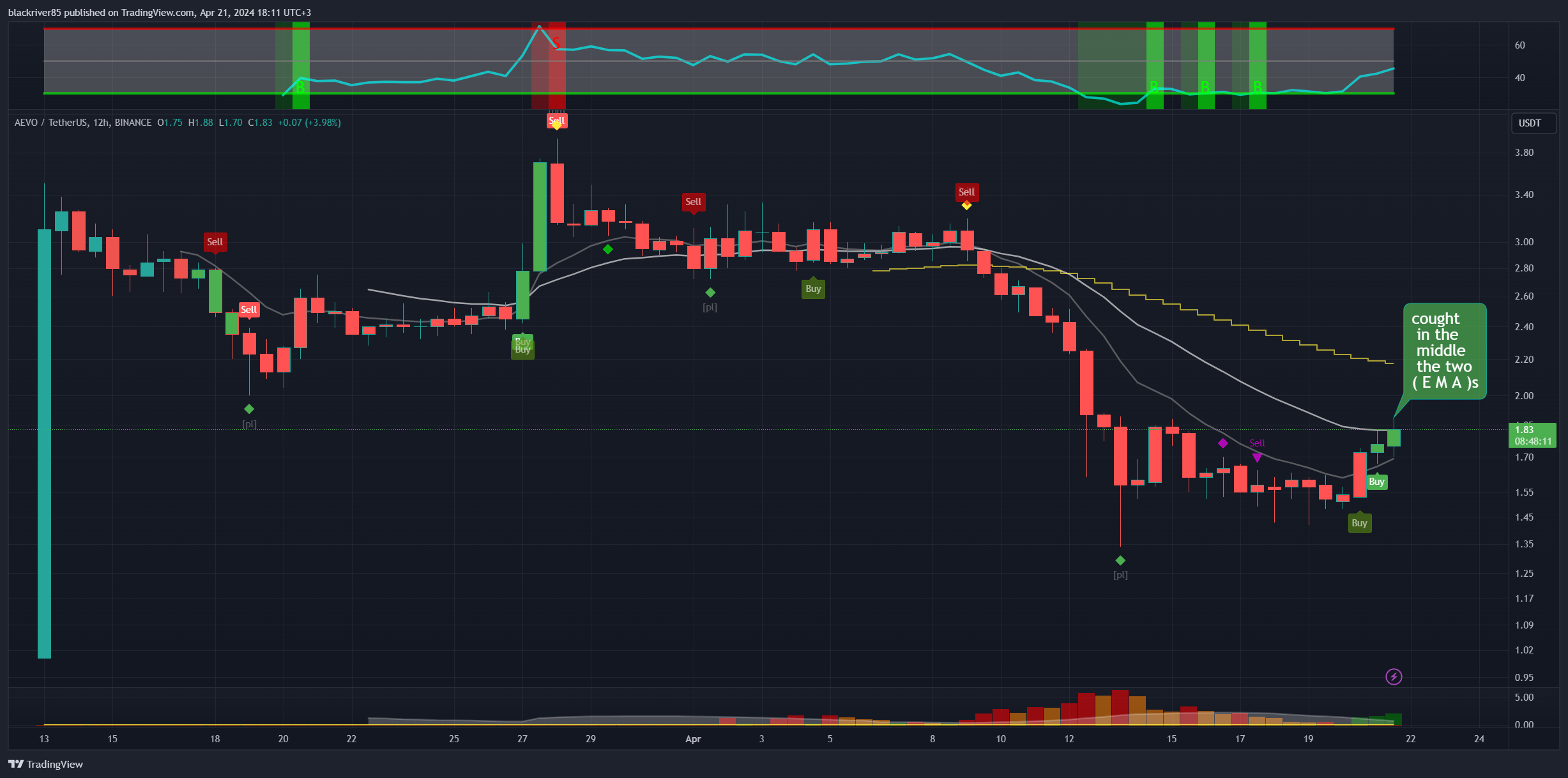Viewport: 1568px width, 778px height.
Task: Select the purple diamond marker near April 16
Action: [1222, 443]
